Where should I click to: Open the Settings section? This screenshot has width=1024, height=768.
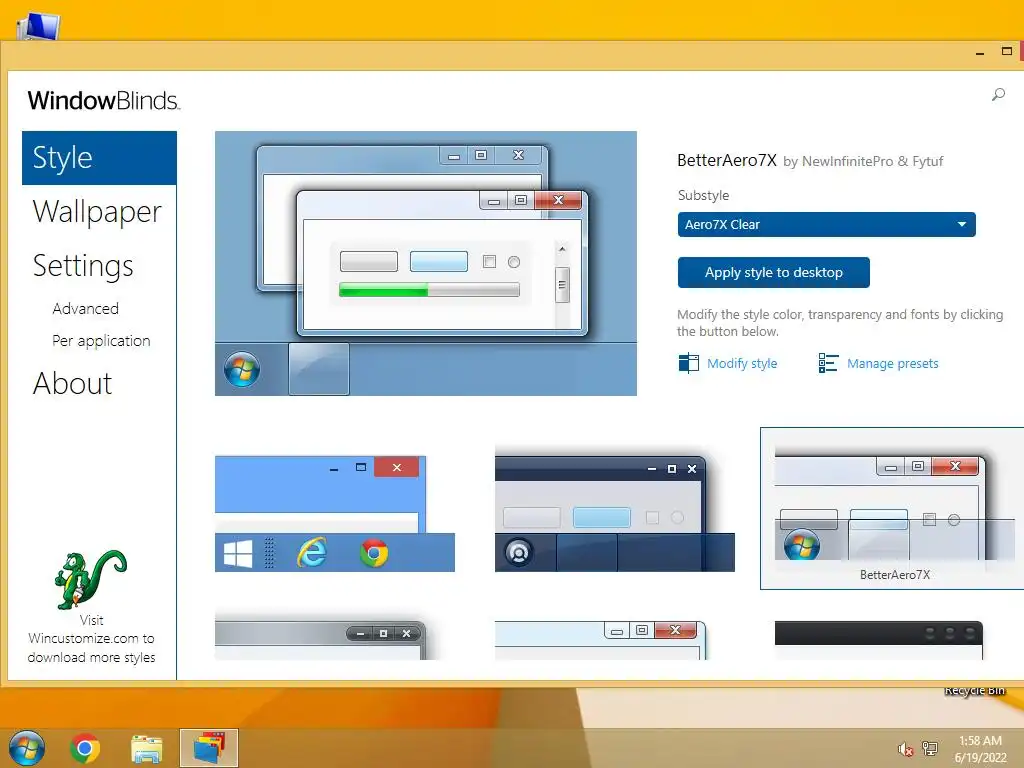click(x=83, y=266)
